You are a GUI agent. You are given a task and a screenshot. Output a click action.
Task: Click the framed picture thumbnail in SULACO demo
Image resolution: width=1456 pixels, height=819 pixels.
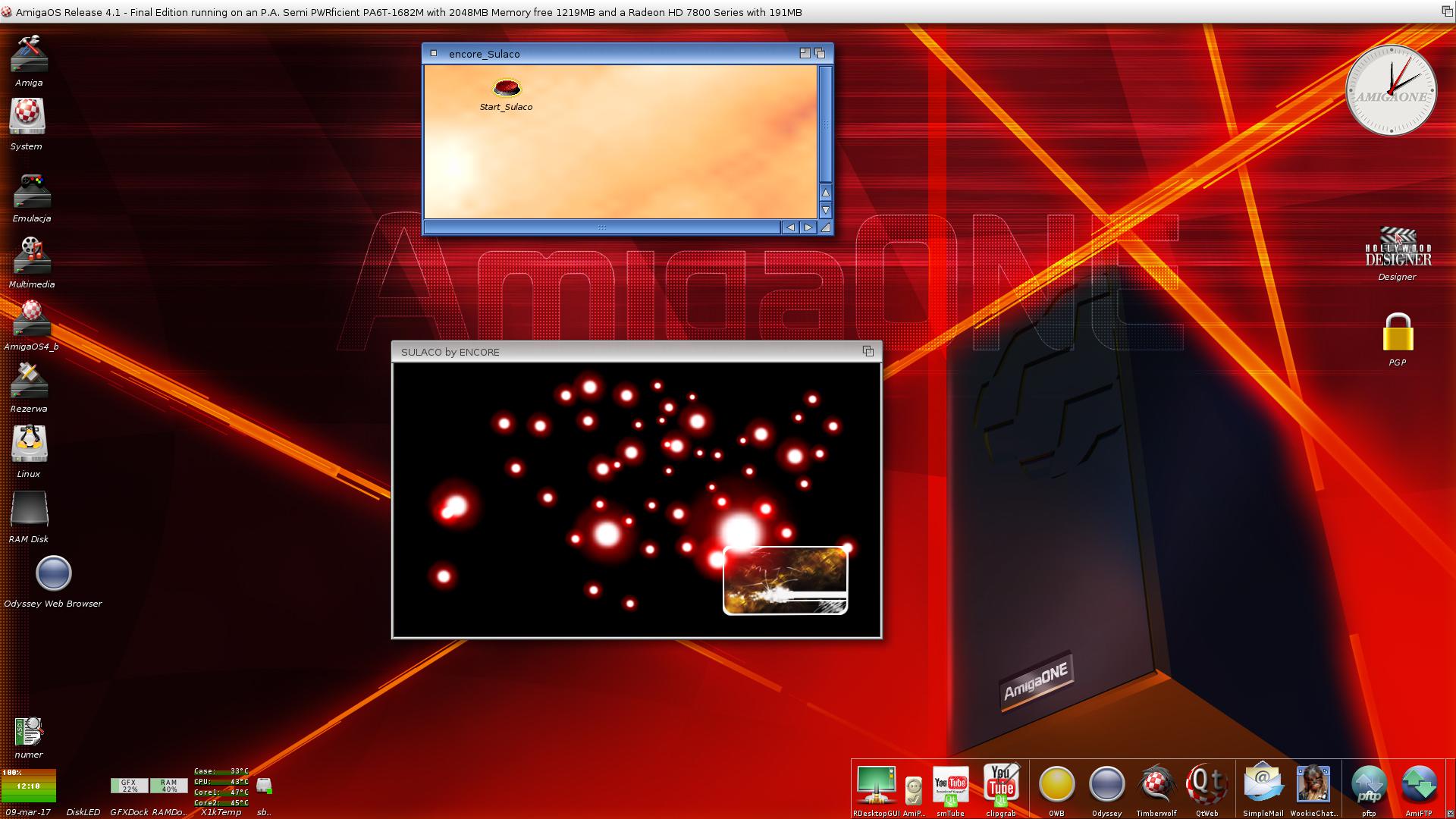click(x=785, y=580)
